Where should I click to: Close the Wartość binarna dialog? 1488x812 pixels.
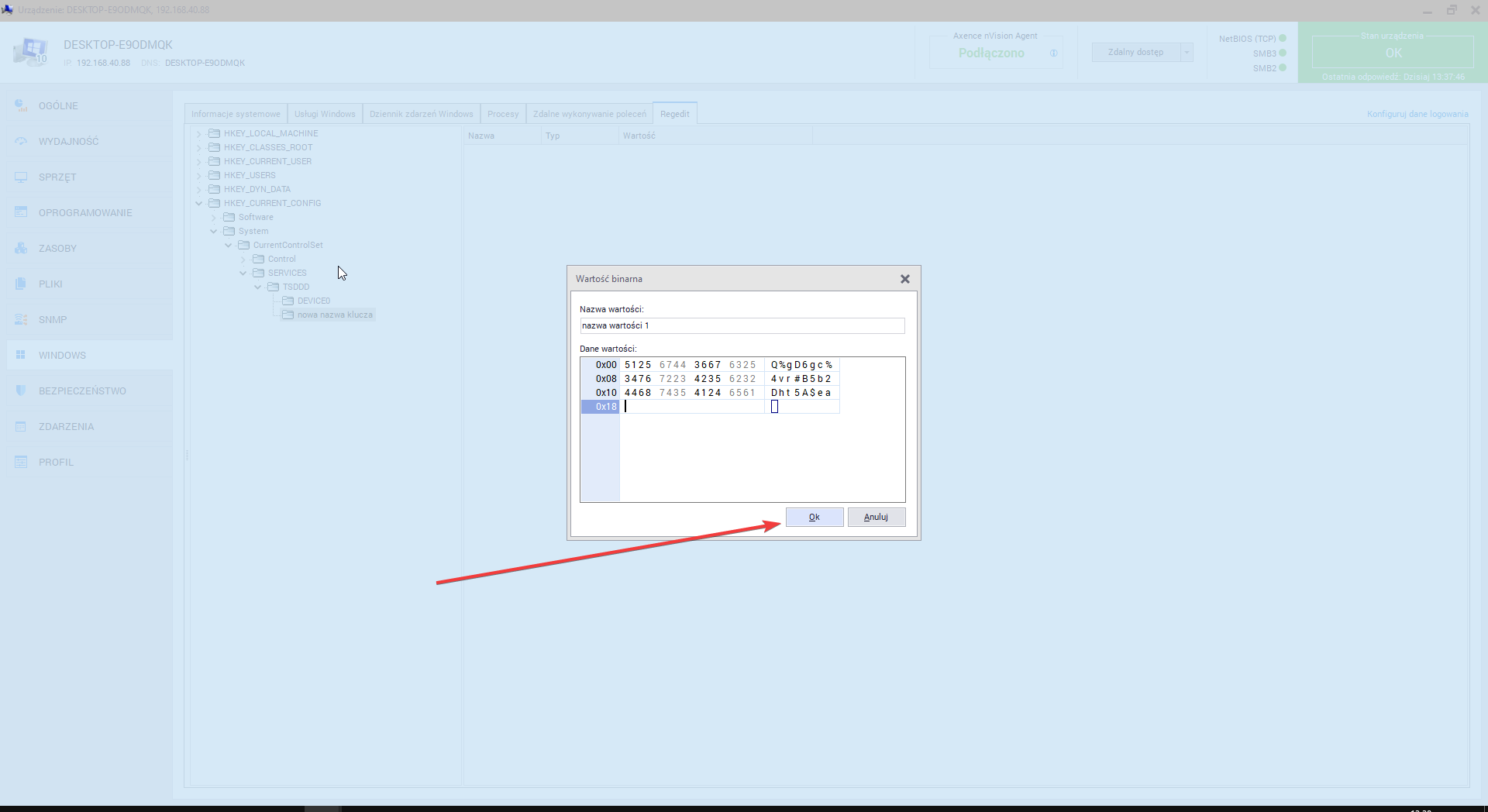(904, 279)
